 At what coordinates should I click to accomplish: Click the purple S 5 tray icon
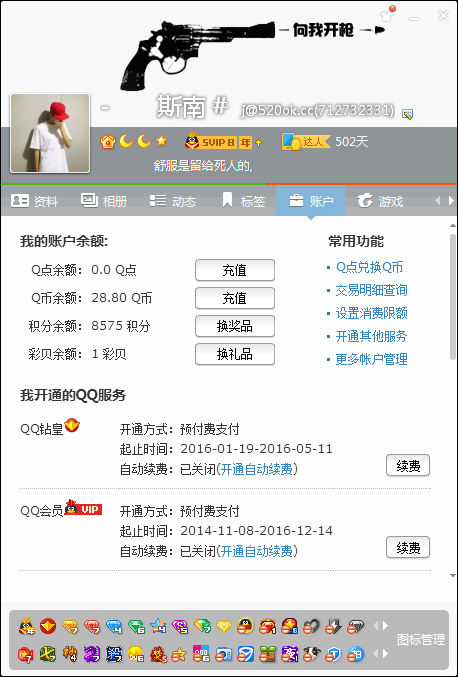click(180, 626)
